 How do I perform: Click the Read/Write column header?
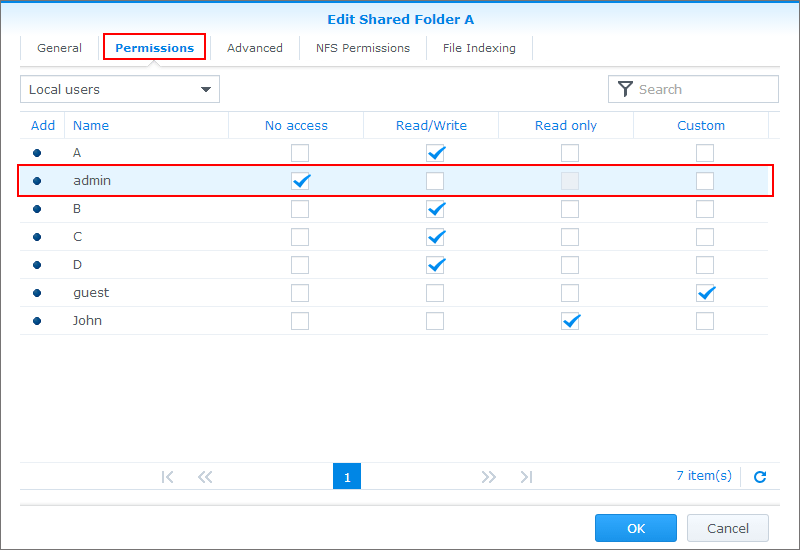click(x=431, y=126)
